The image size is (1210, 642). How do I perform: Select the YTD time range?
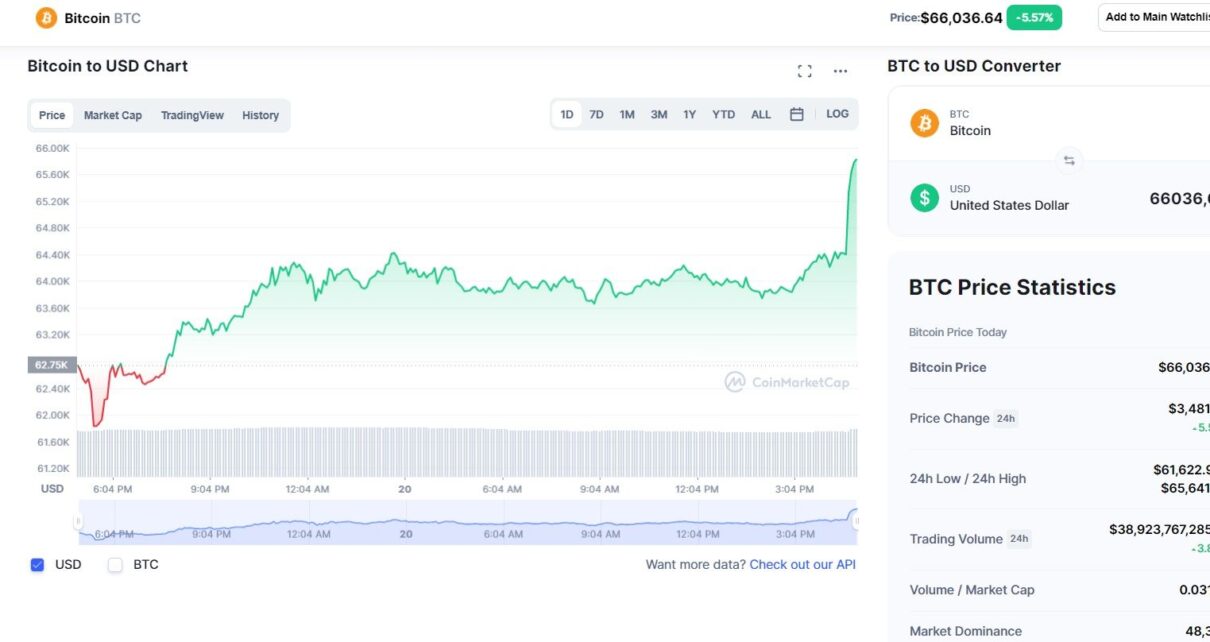click(x=723, y=115)
